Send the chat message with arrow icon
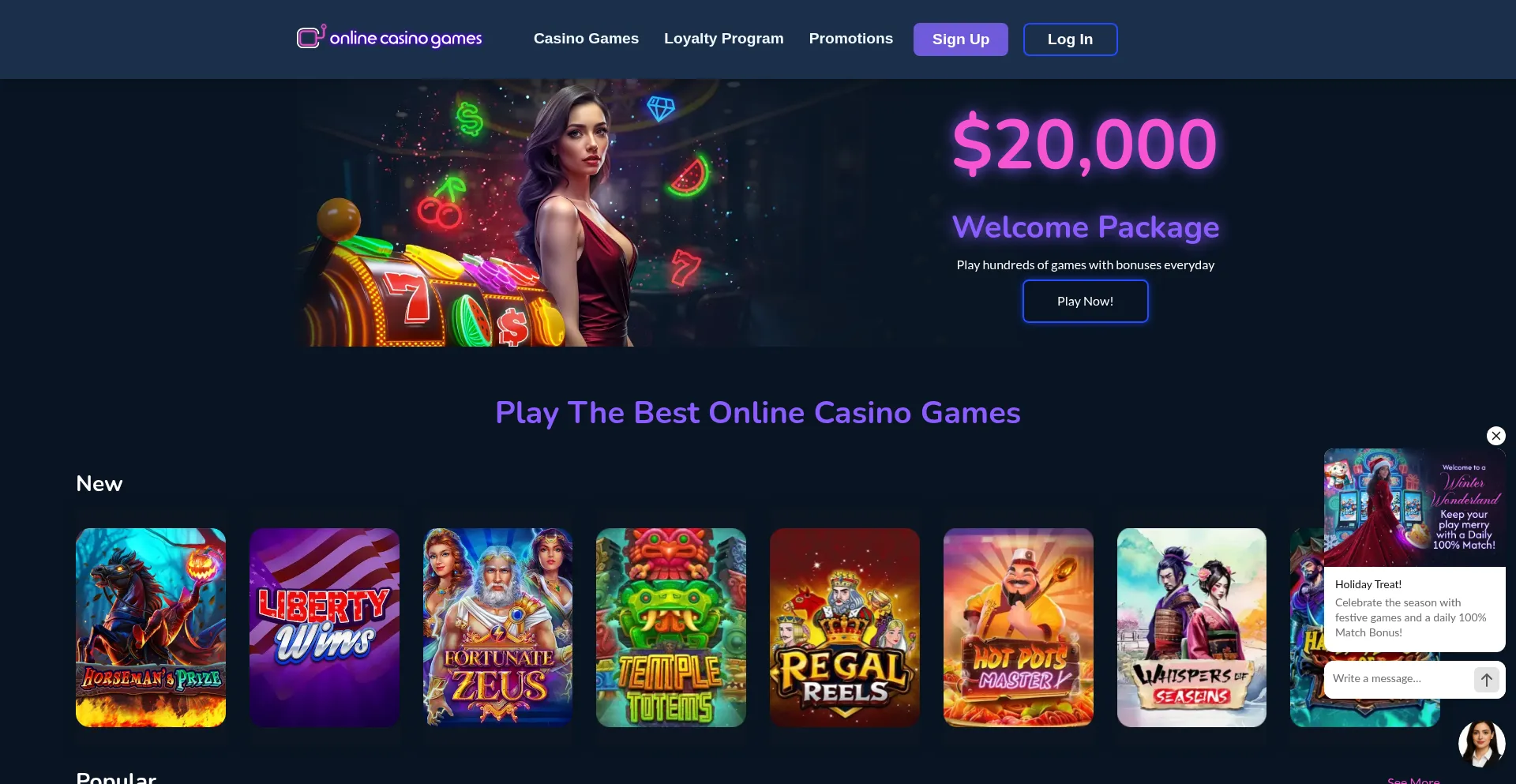1516x784 pixels. click(x=1486, y=679)
